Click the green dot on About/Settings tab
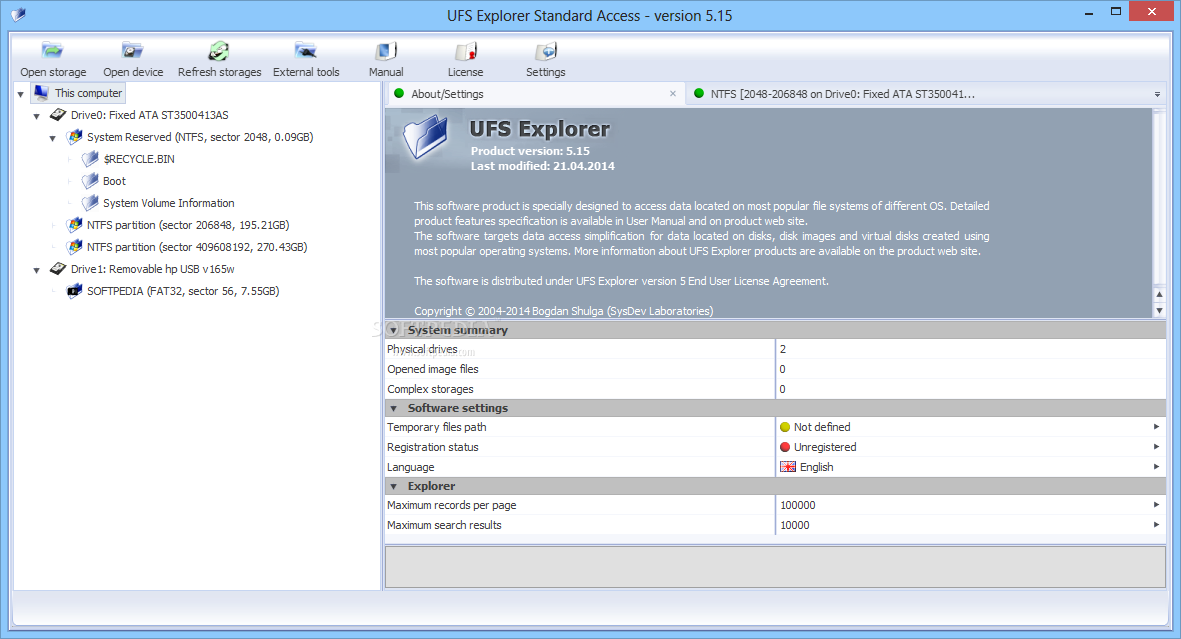The width and height of the screenshot is (1181, 639). click(x=399, y=93)
